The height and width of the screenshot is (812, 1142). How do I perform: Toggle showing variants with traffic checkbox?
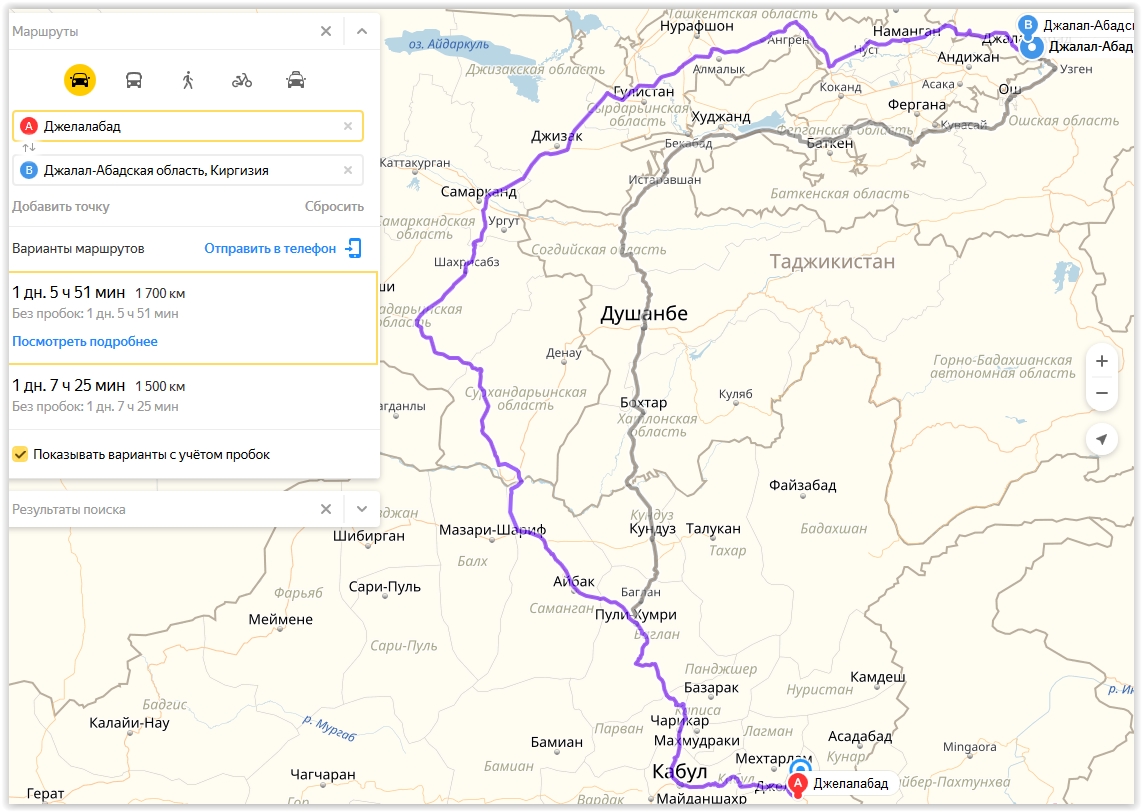point(20,454)
